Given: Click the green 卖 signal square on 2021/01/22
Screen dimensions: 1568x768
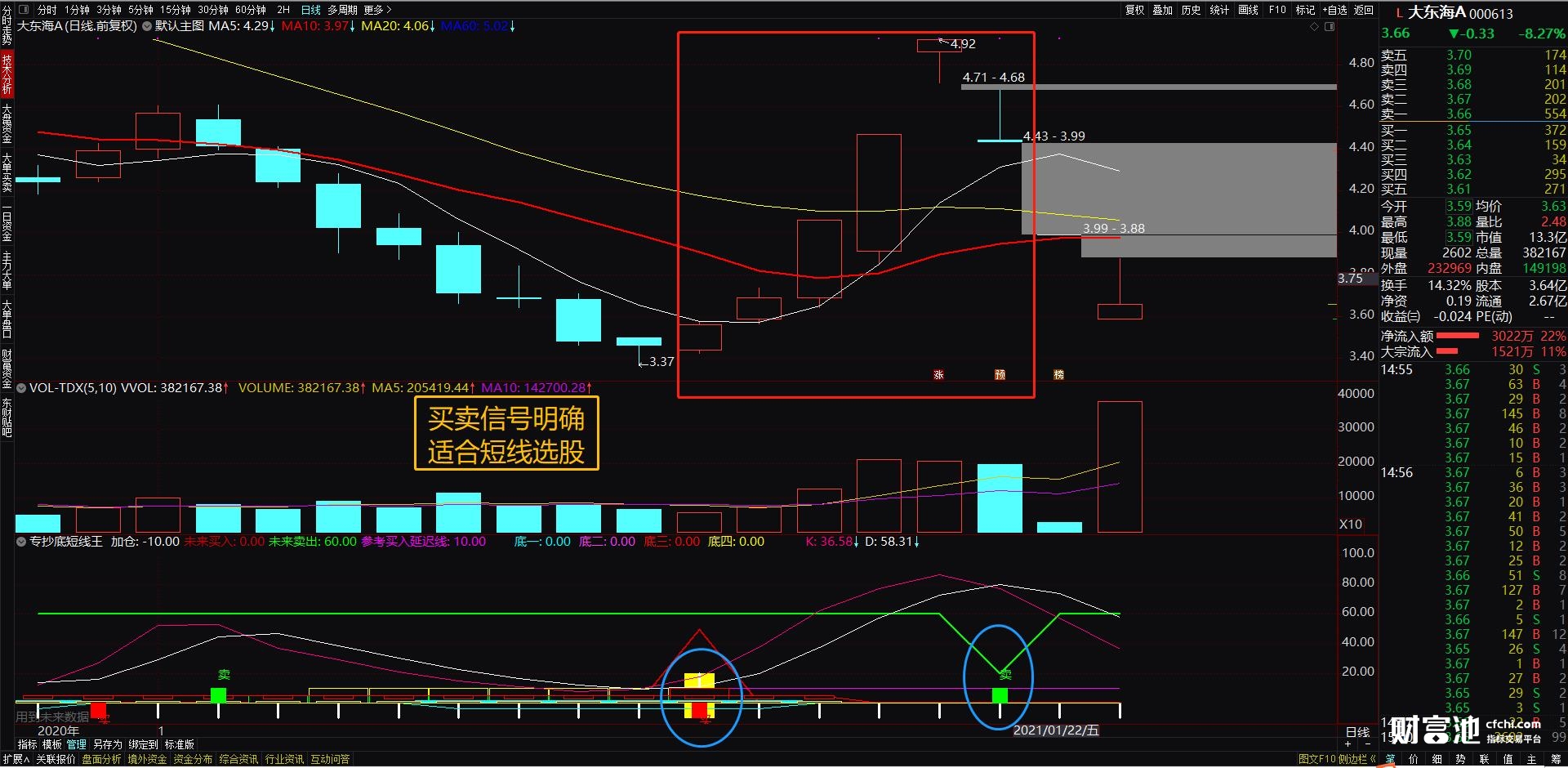Looking at the screenshot, I should tap(1000, 695).
